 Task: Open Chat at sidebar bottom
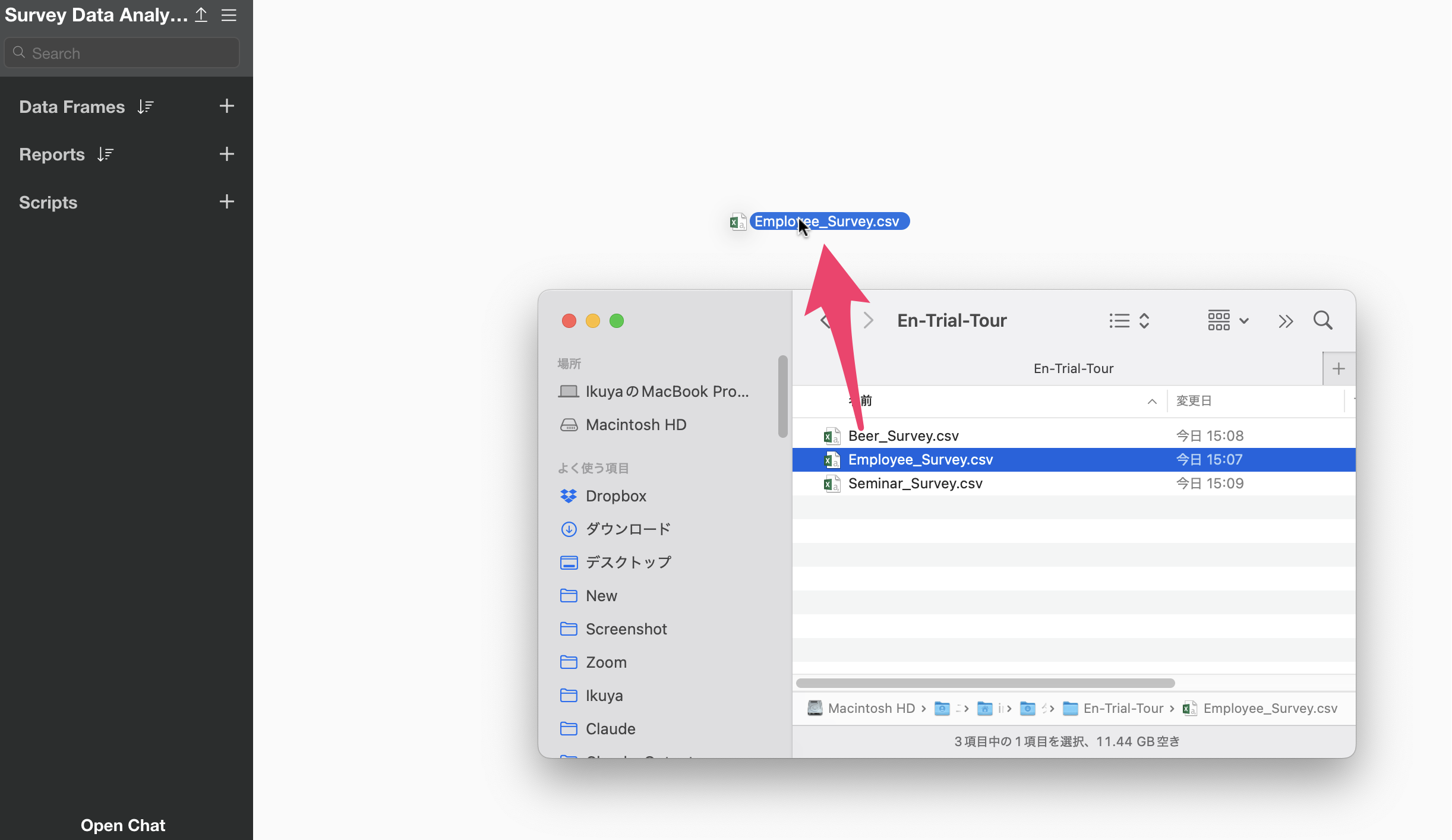pyautogui.click(x=123, y=825)
